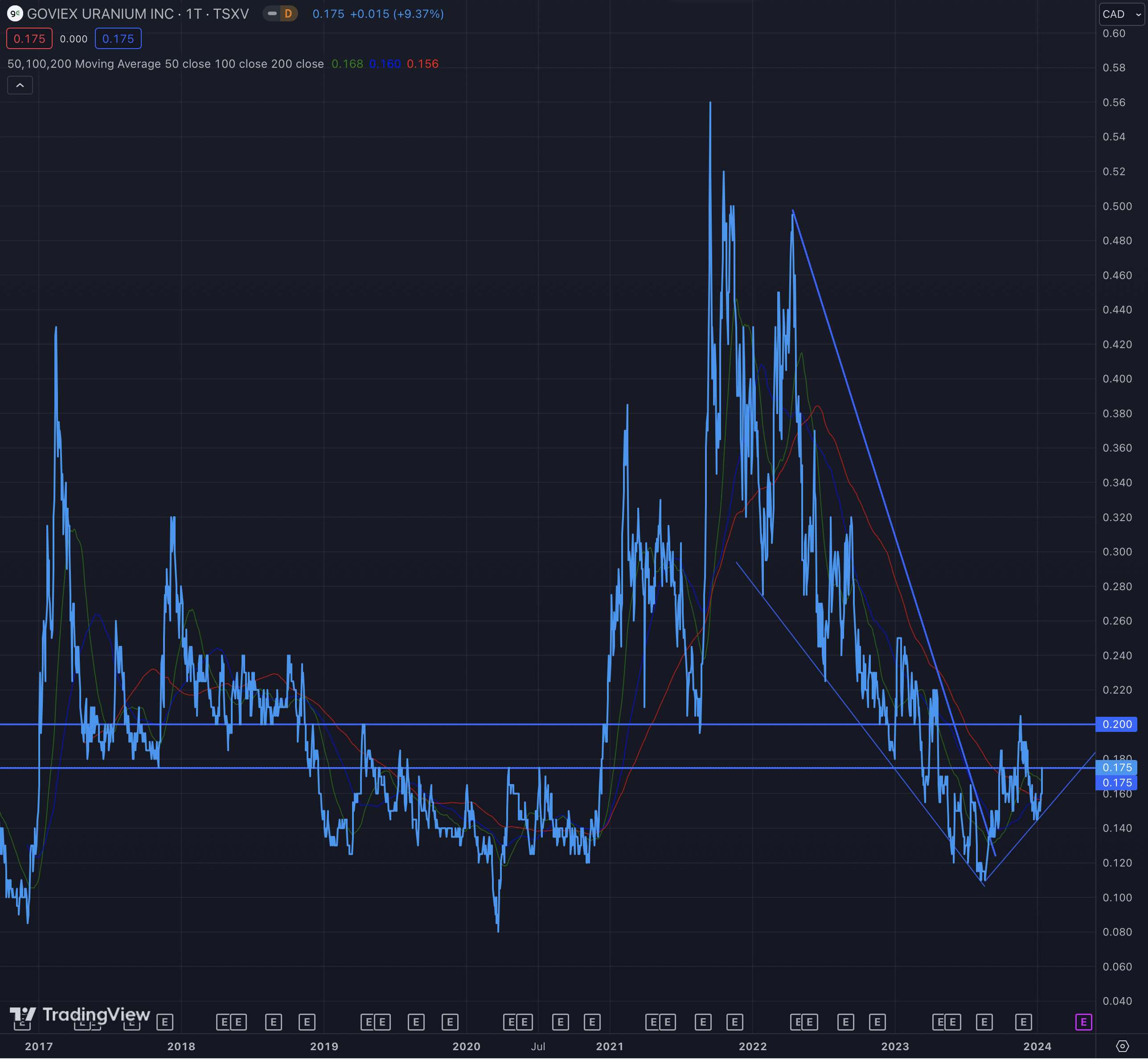
Task: Click the blue 0.175 buy price button
Action: pyautogui.click(x=118, y=38)
